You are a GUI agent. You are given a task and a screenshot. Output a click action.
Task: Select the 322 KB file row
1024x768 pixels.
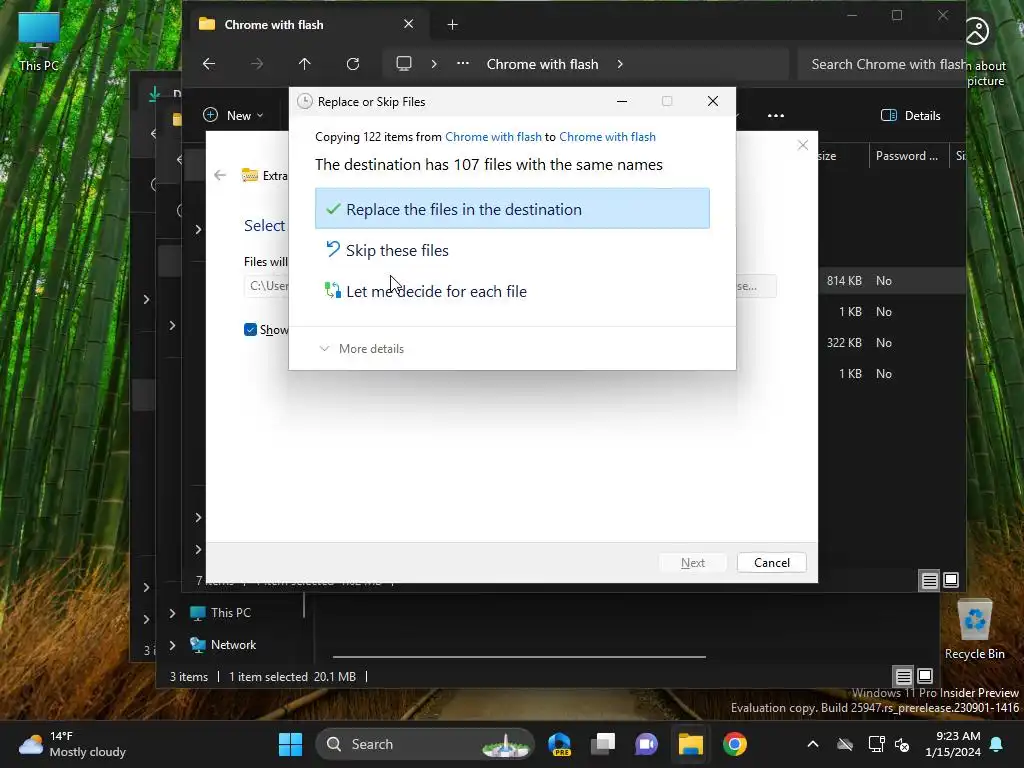pos(892,343)
